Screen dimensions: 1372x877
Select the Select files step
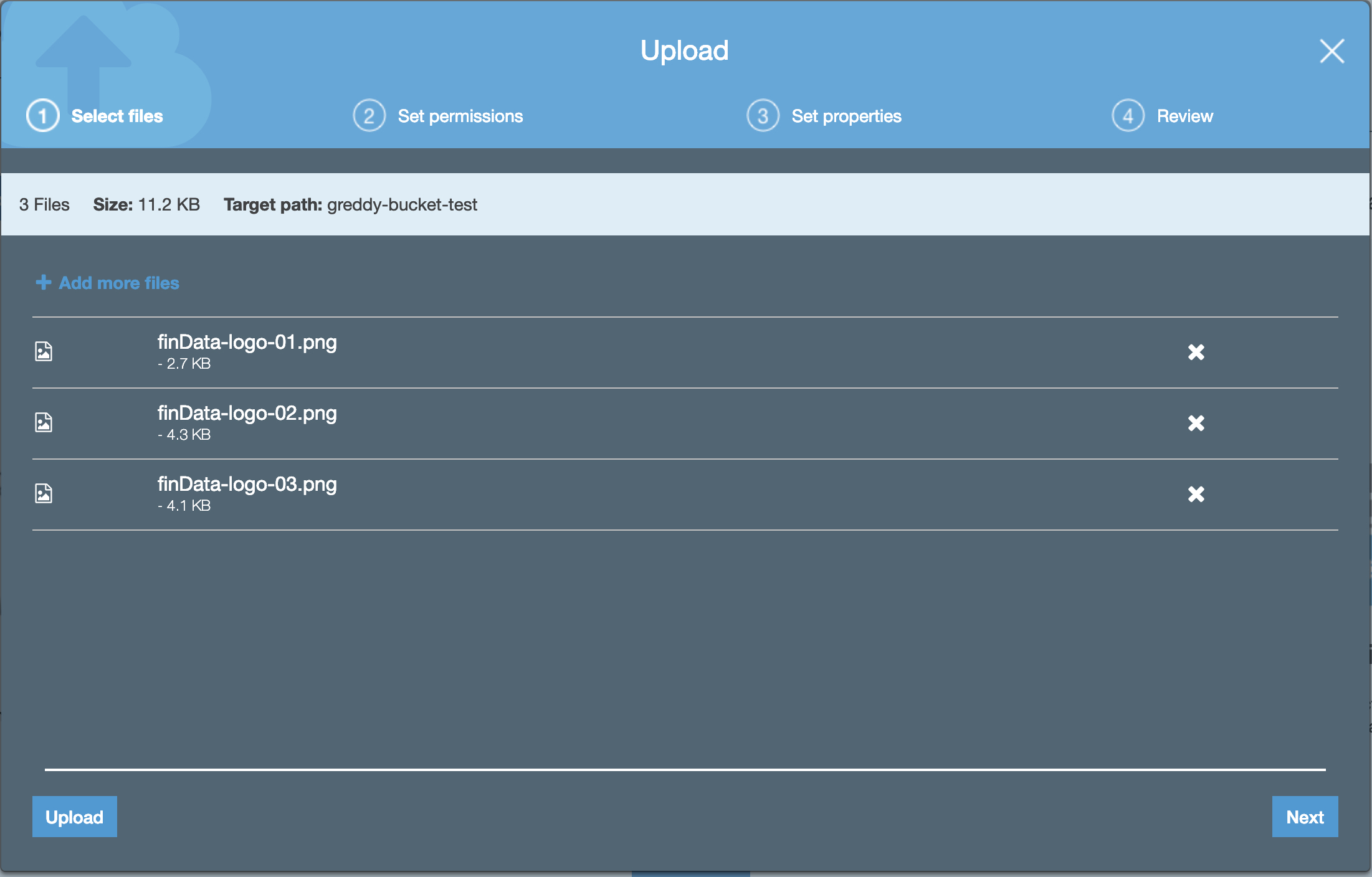click(x=117, y=116)
